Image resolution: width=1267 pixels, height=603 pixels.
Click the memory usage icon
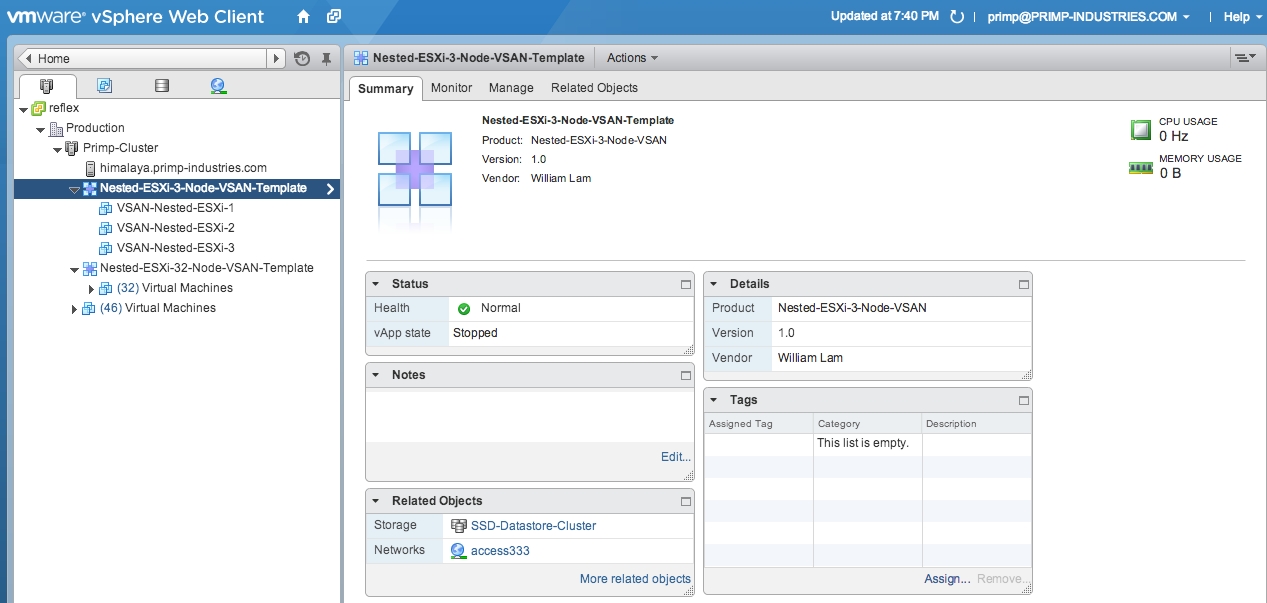pos(1141,168)
